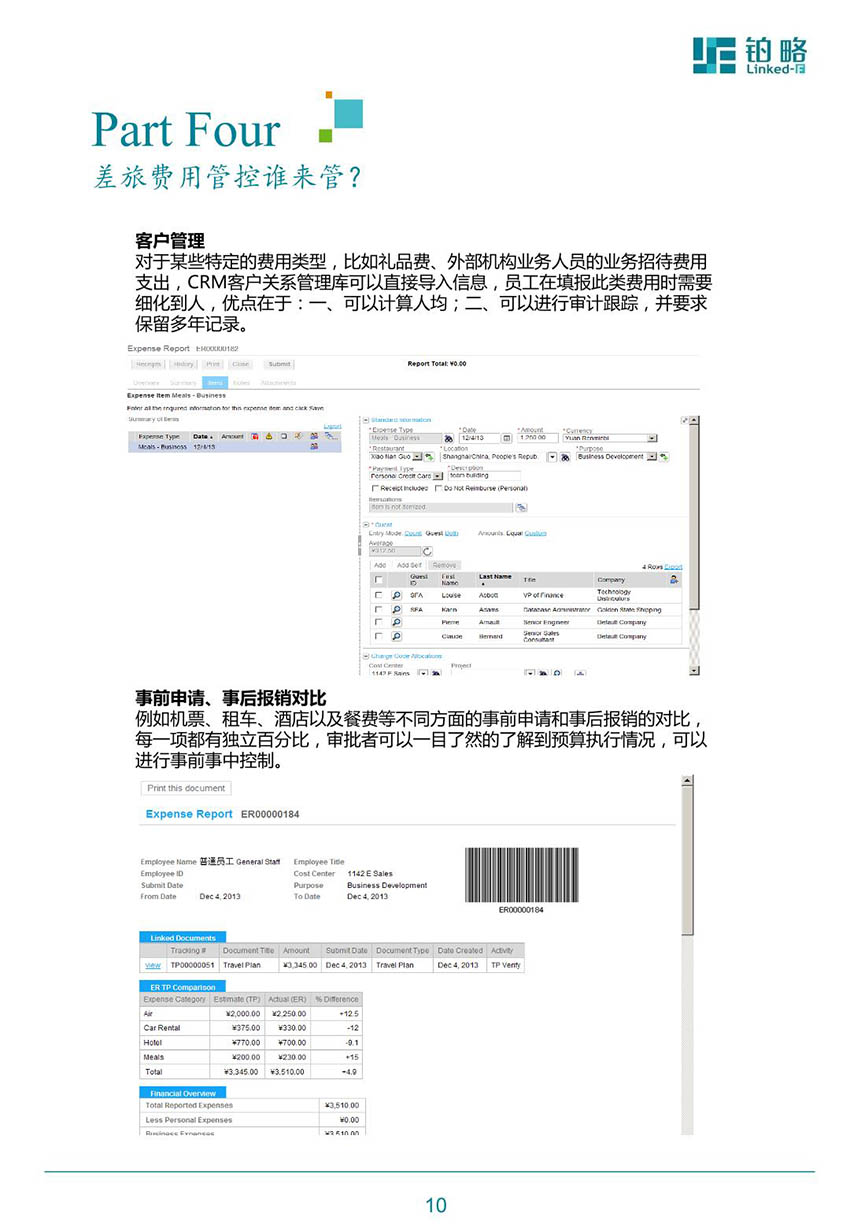Image resolution: width=850 pixels, height=1228 pixels.
Task: Click the Remove guest button
Action: [444, 565]
